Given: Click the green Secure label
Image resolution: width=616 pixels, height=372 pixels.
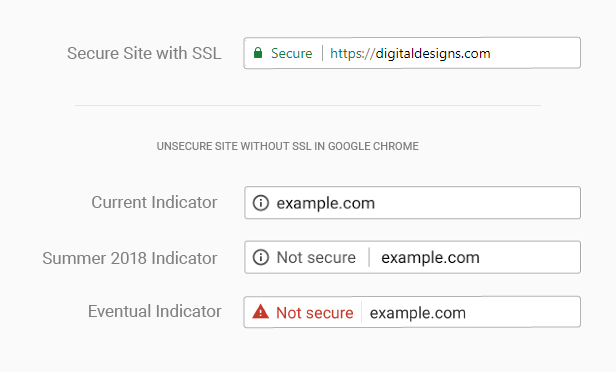Looking at the screenshot, I should pos(292,53).
